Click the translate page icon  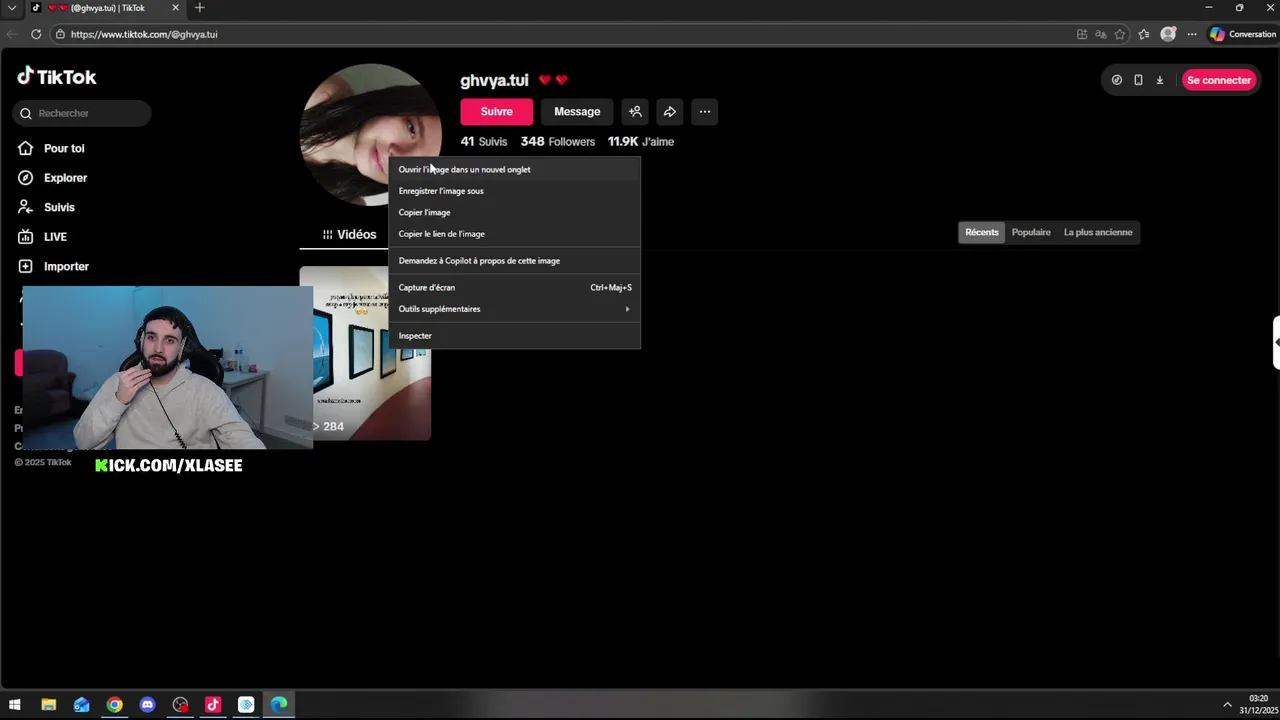(x=1101, y=34)
